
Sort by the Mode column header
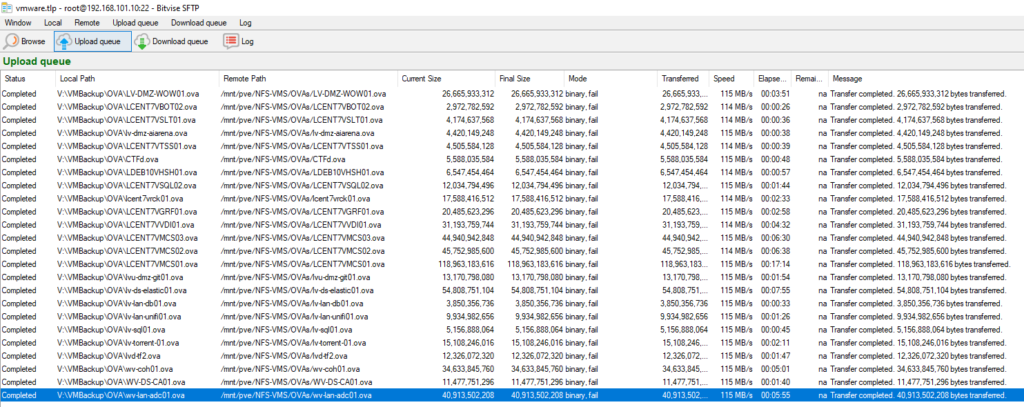tap(611, 78)
